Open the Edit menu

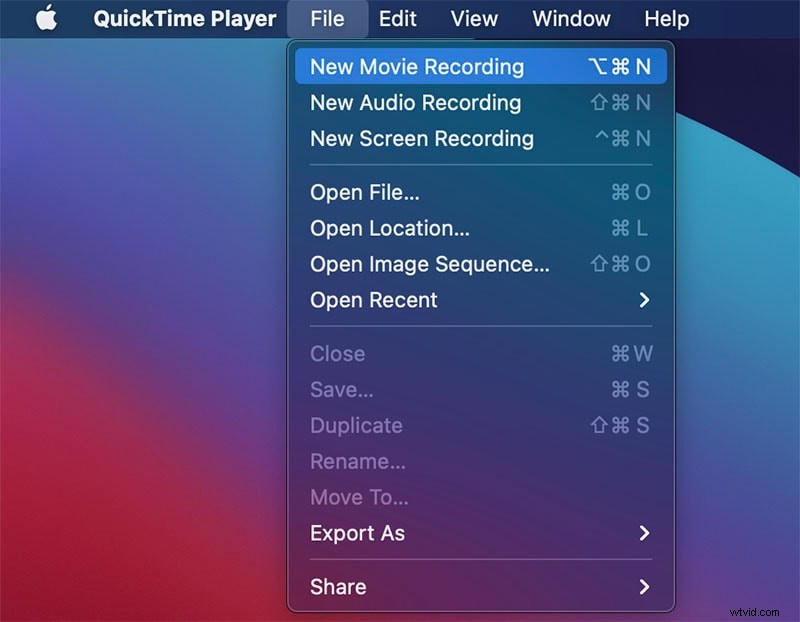pyautogui.click(x=397, y=18)
